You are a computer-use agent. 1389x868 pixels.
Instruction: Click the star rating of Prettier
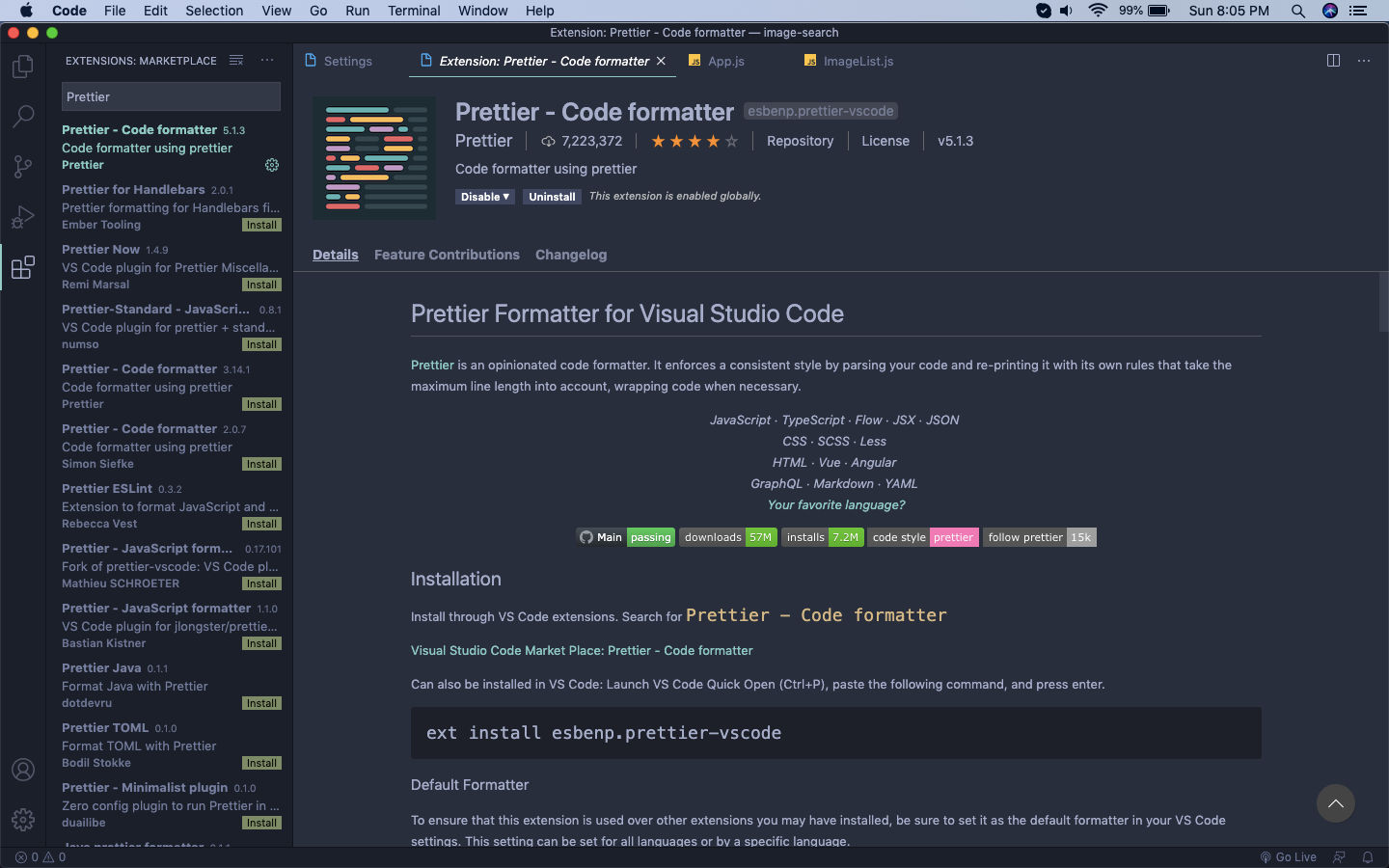pyautogui.click(x=694, y=141)
